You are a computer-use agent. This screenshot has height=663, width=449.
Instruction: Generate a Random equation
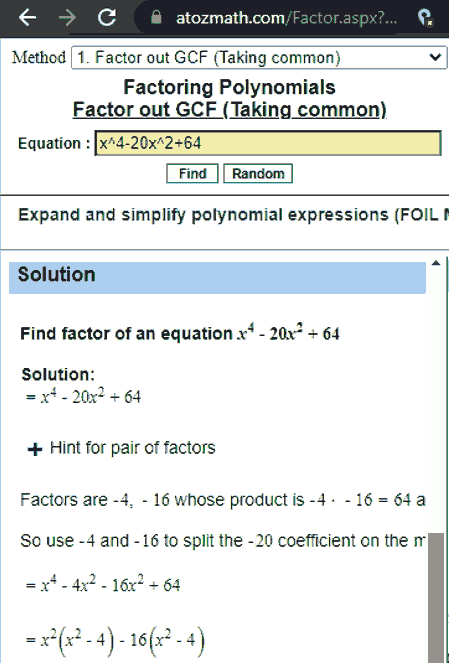coord(258,174)
